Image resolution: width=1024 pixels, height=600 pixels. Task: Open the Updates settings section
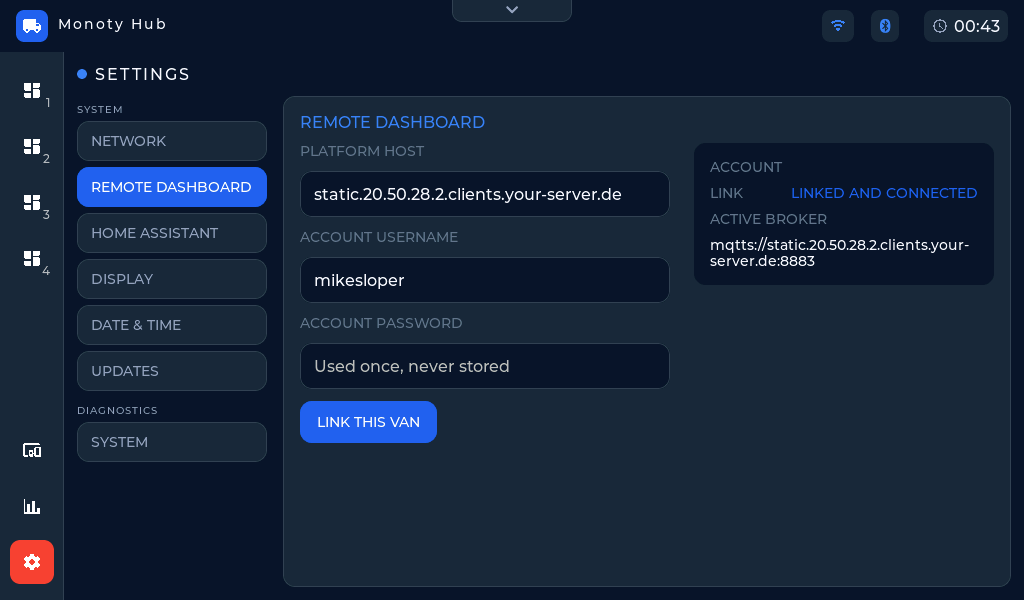point(172,371)
